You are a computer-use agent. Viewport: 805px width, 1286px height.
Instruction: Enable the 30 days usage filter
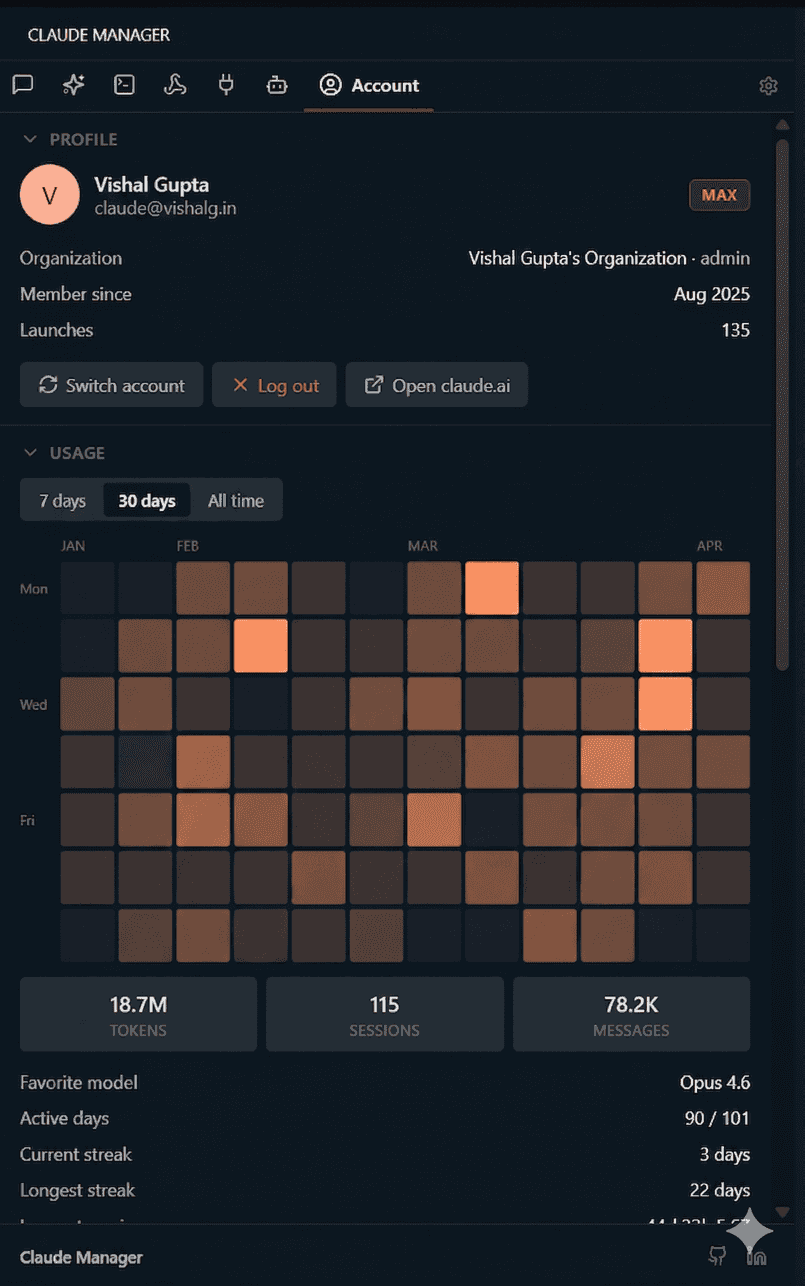pos(146,500)
